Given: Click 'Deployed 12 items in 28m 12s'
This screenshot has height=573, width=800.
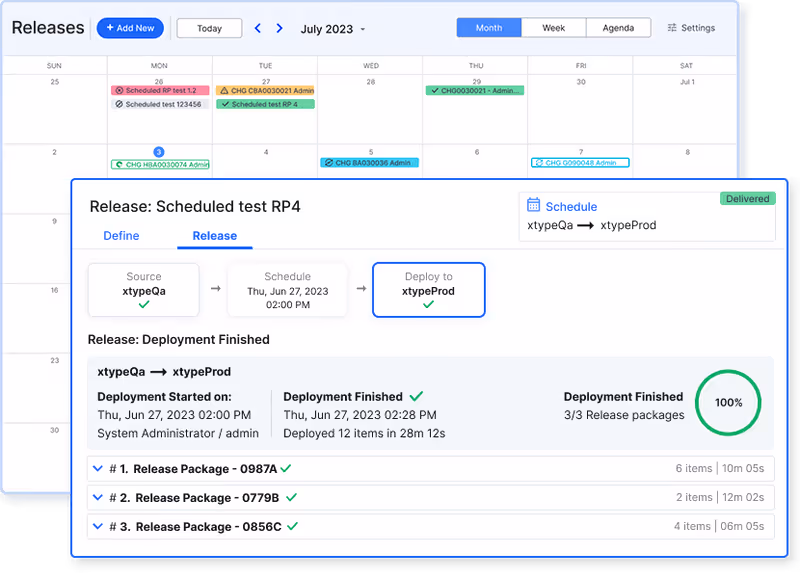Looking at the screenshot, I should click(364, 433).
